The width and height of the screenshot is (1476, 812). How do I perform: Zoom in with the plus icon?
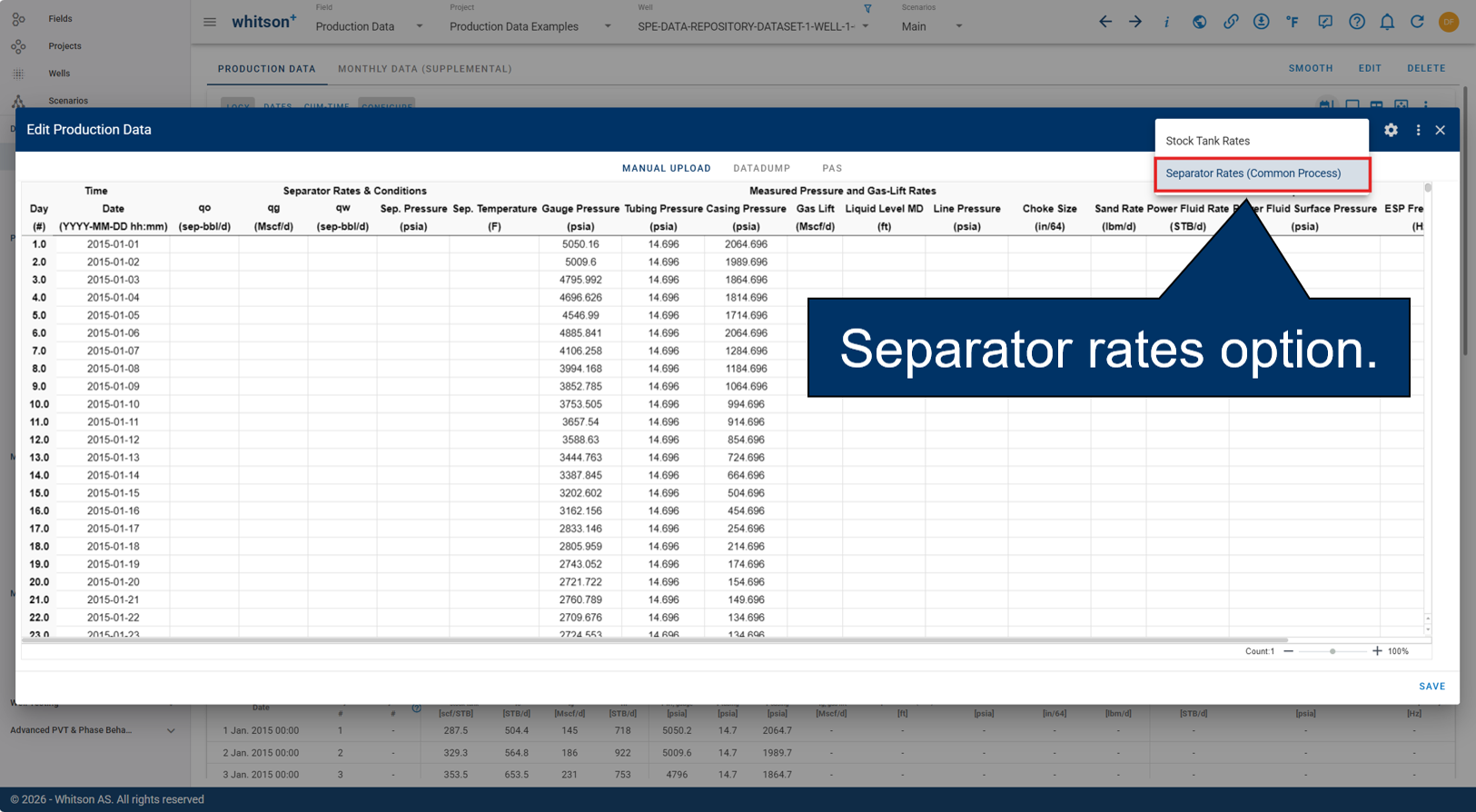[x=1377, y=651]
